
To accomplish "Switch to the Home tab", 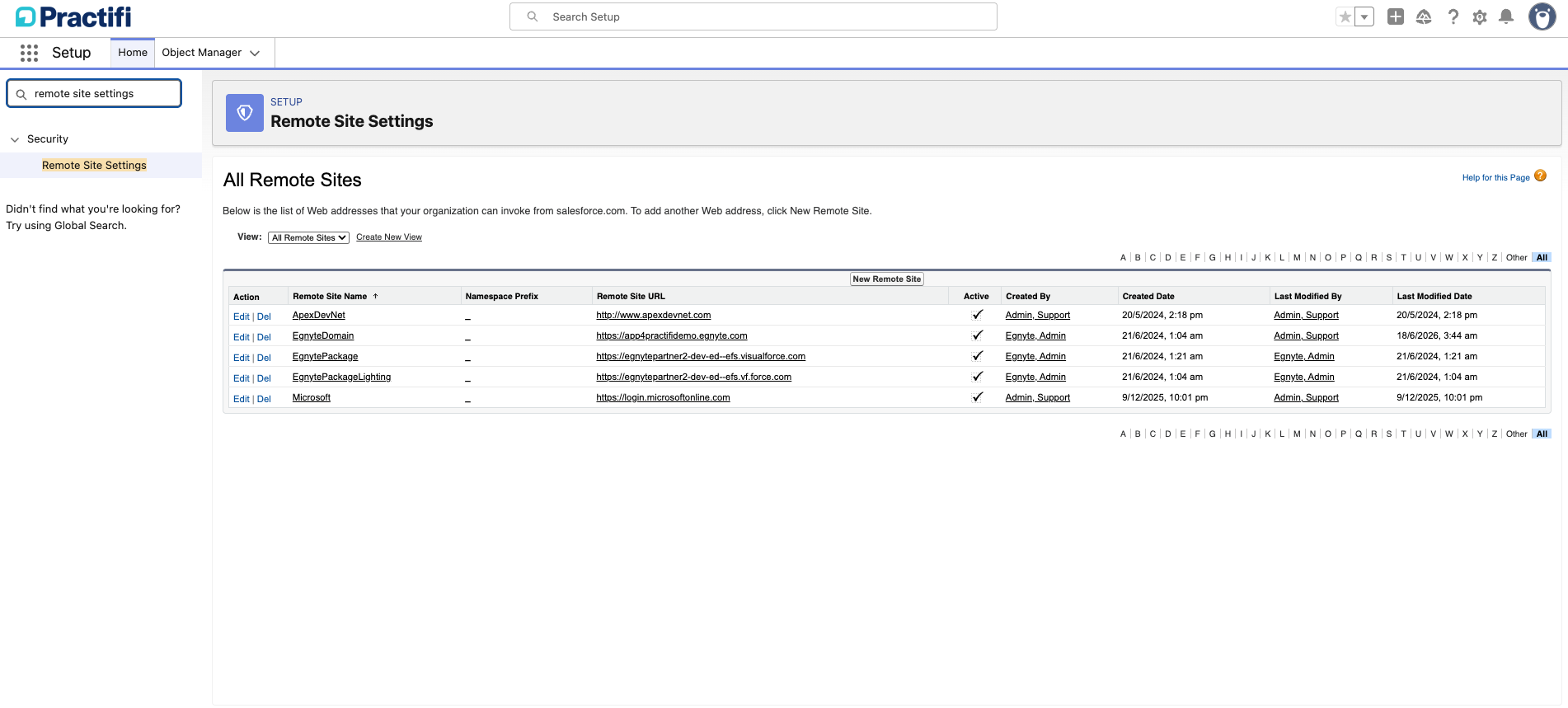I will pyautogui.click(x=133, y=53).
